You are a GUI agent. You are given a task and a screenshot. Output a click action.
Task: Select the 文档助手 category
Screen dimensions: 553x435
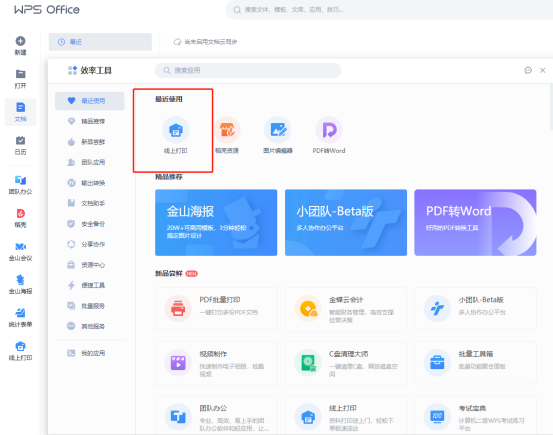click(90, 203)
